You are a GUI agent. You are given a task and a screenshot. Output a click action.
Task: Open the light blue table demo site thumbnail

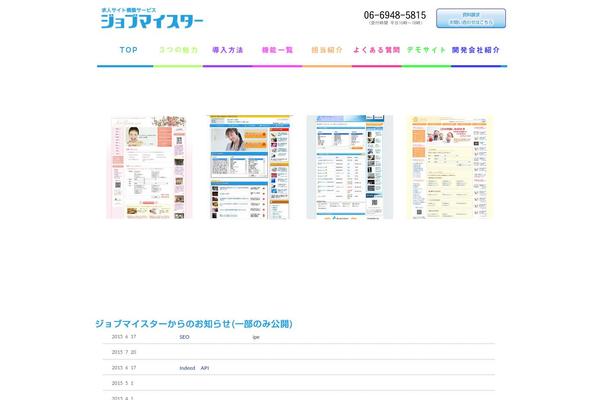coord(350,167)
